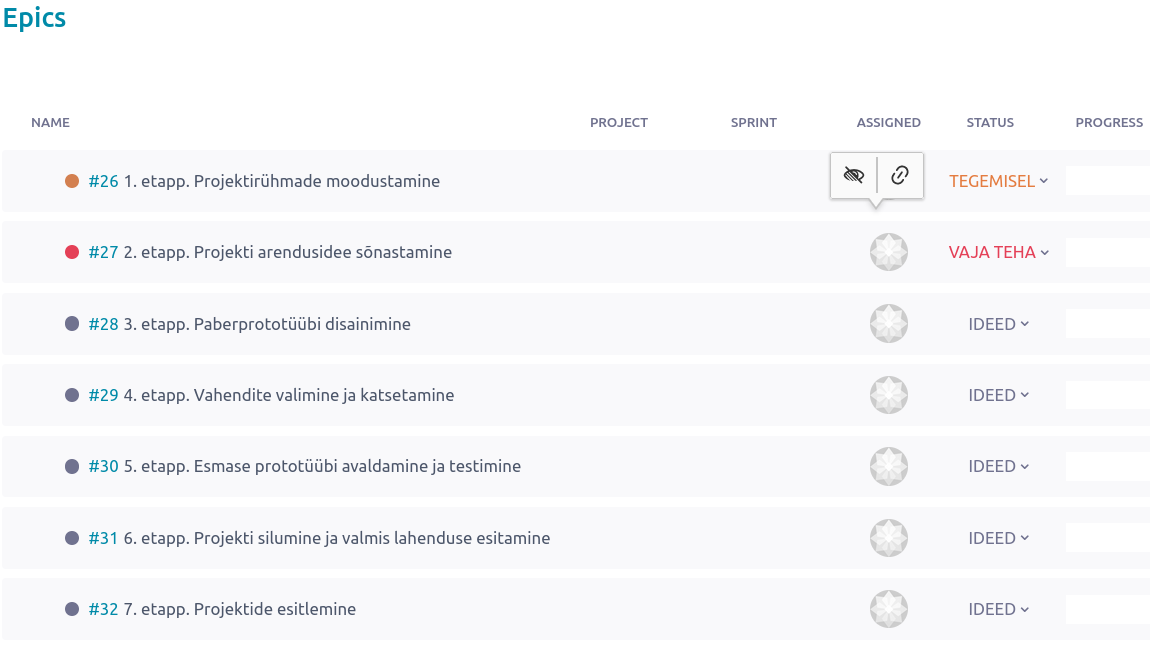Click assigned avatar for epic #29

pos(889,395)
